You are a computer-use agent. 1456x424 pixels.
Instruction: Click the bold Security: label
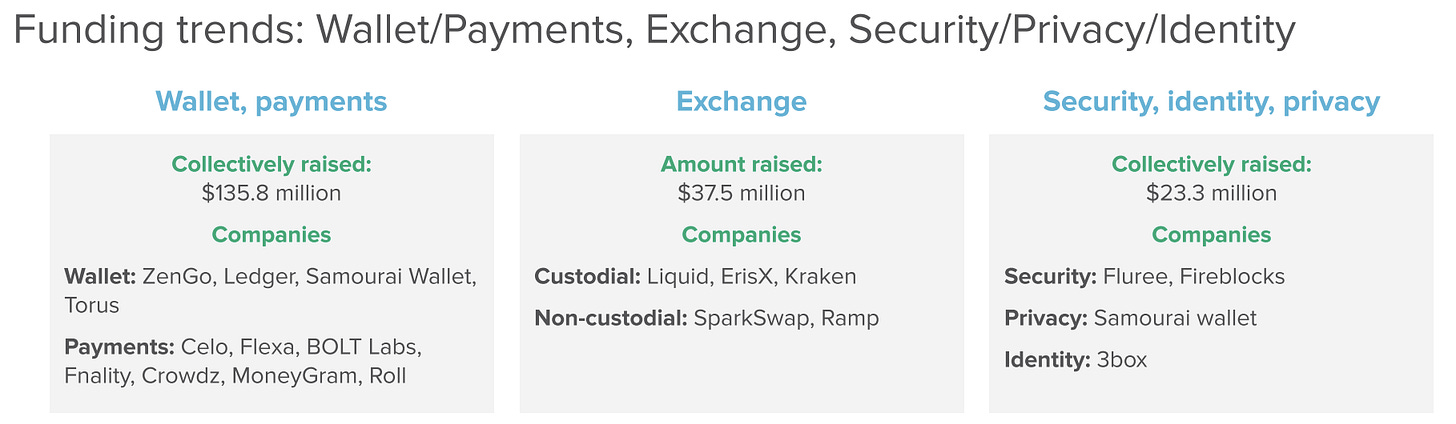[x=1050, y=276]
